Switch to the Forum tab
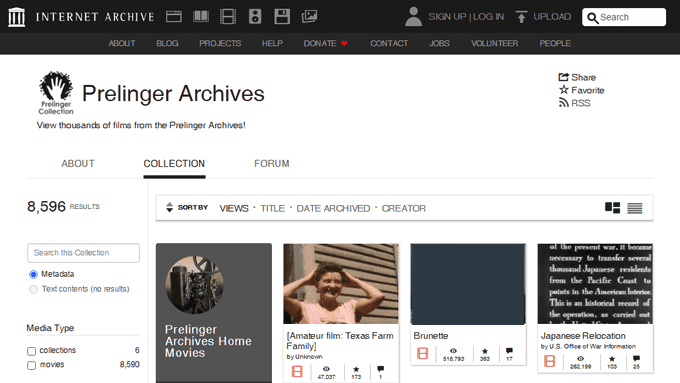 click(x=271, y=164)
